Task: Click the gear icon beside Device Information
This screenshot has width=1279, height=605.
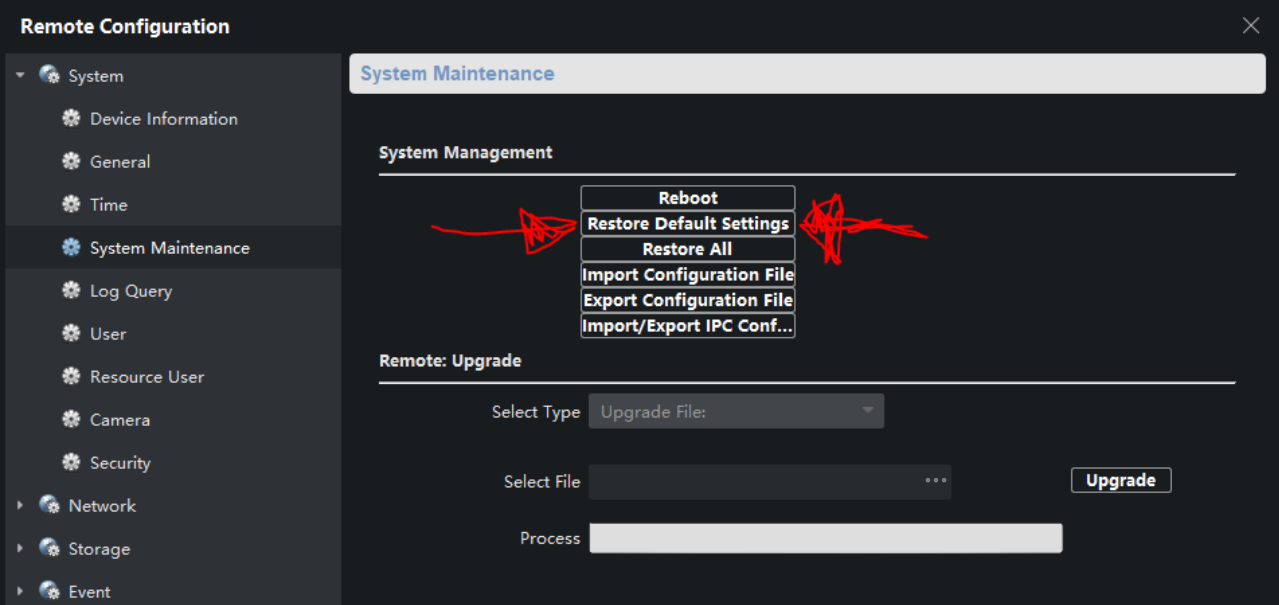Action: click(71, 119)
